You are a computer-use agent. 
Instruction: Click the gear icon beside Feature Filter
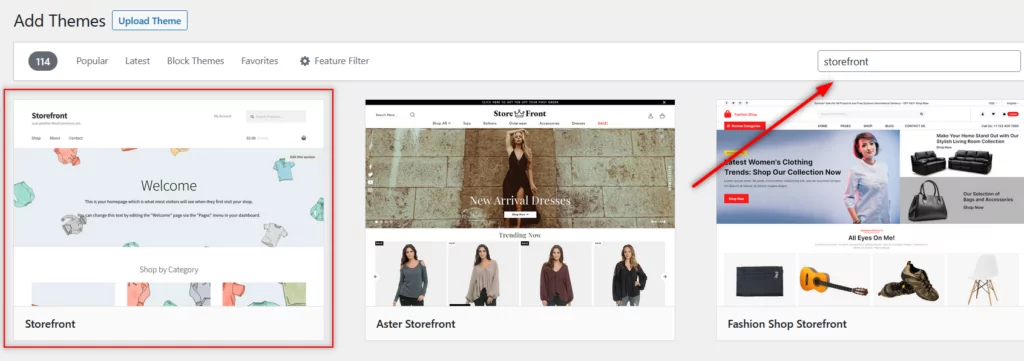[x=305, y=61]
